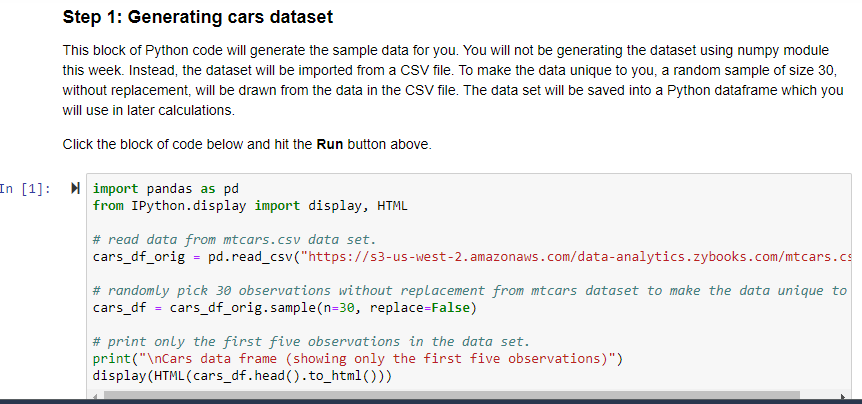
Task: Click the display(HTML(cars_df.head().to_html())) line
Action: pyautogui.click(x=242, y=376)
